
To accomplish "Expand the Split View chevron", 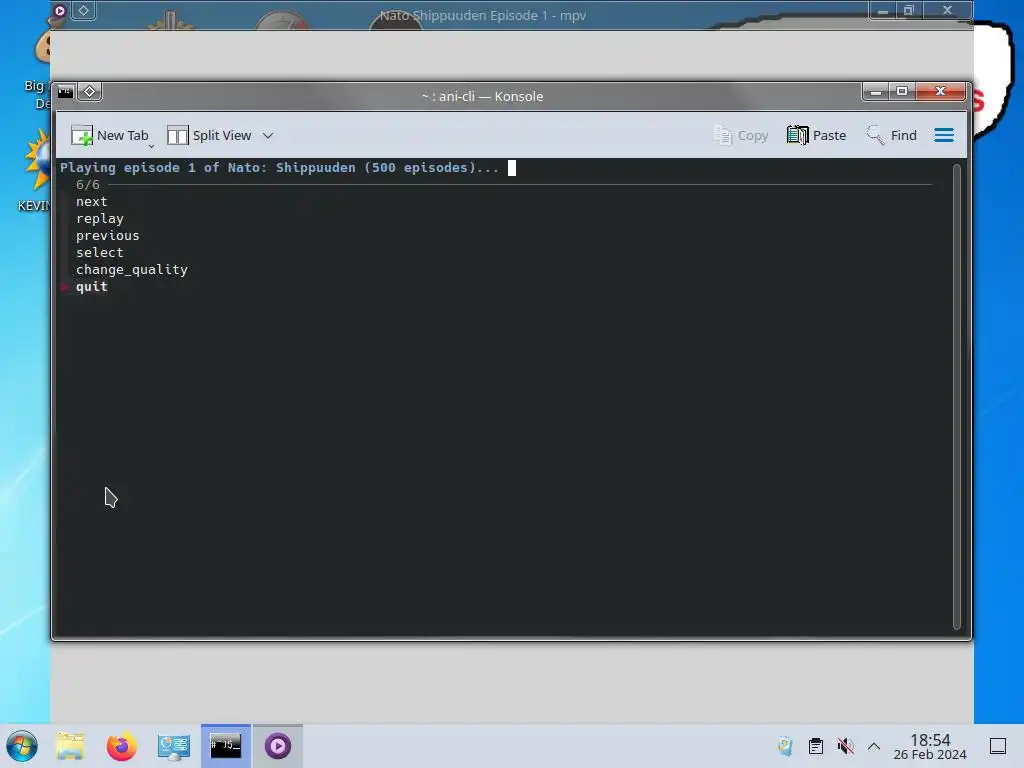I will pyautogui.click(x=268, y=136).
